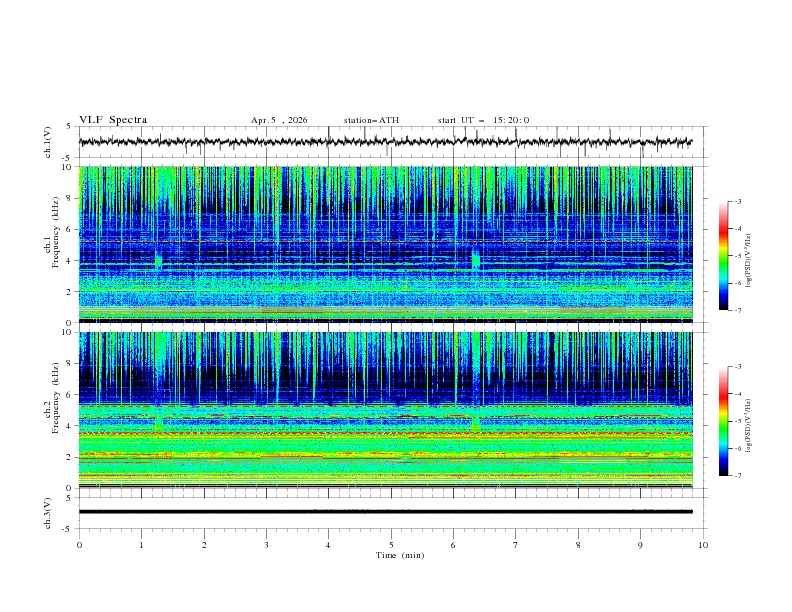
Task: Click the ch.1 voltage waveform trace
Action: (x=385, y=142)
